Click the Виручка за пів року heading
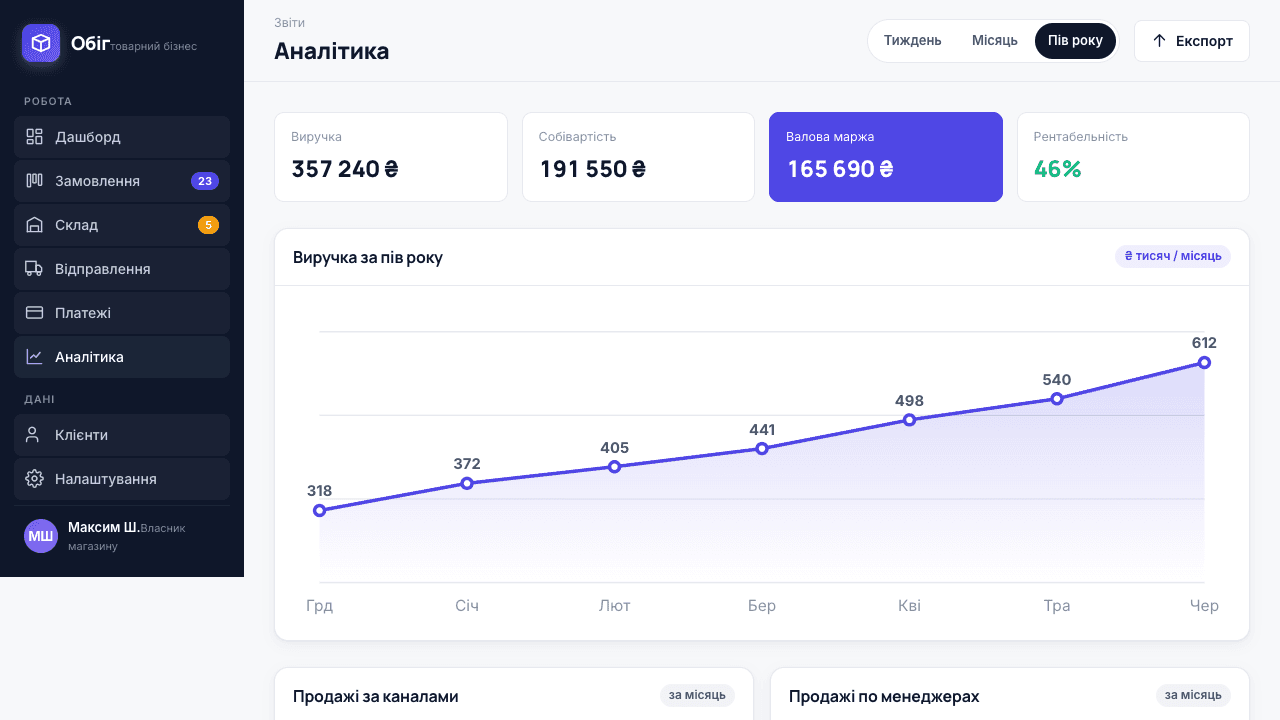 point(368,257)
